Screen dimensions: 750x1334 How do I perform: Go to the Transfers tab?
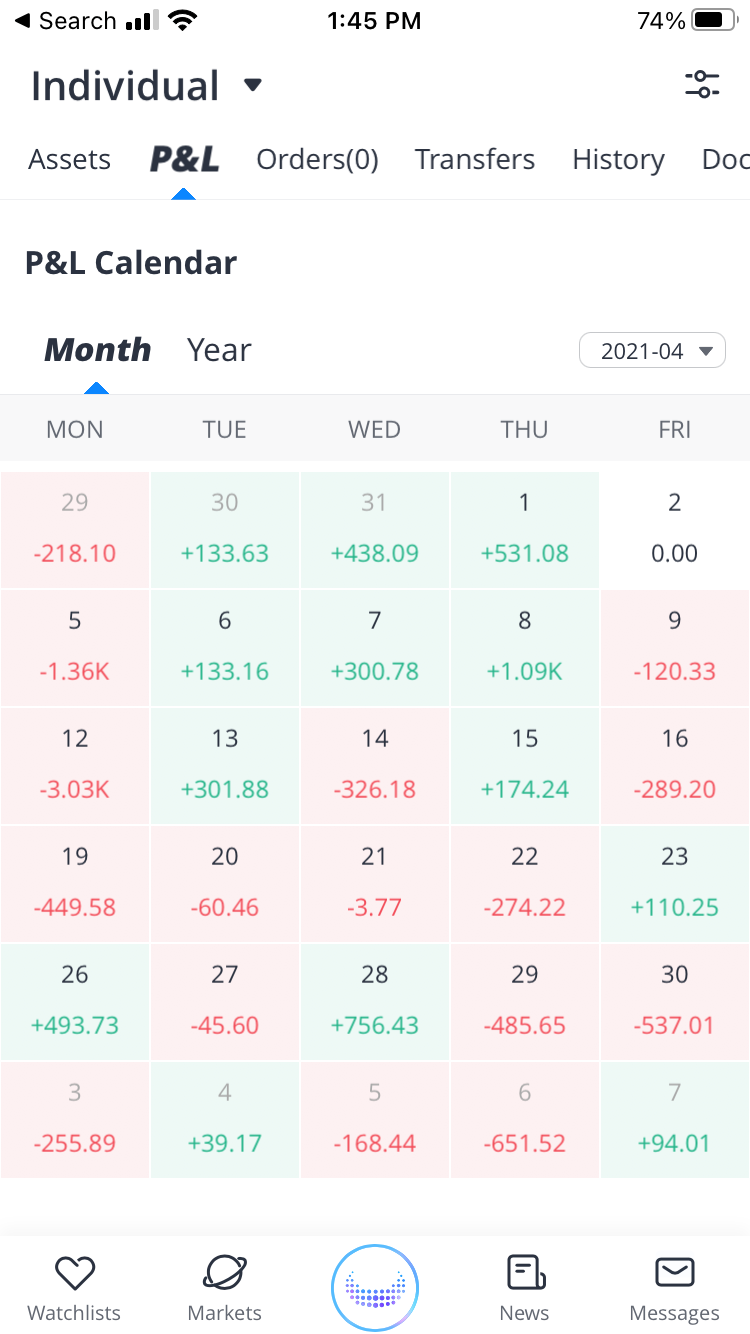tap(475, 160)
